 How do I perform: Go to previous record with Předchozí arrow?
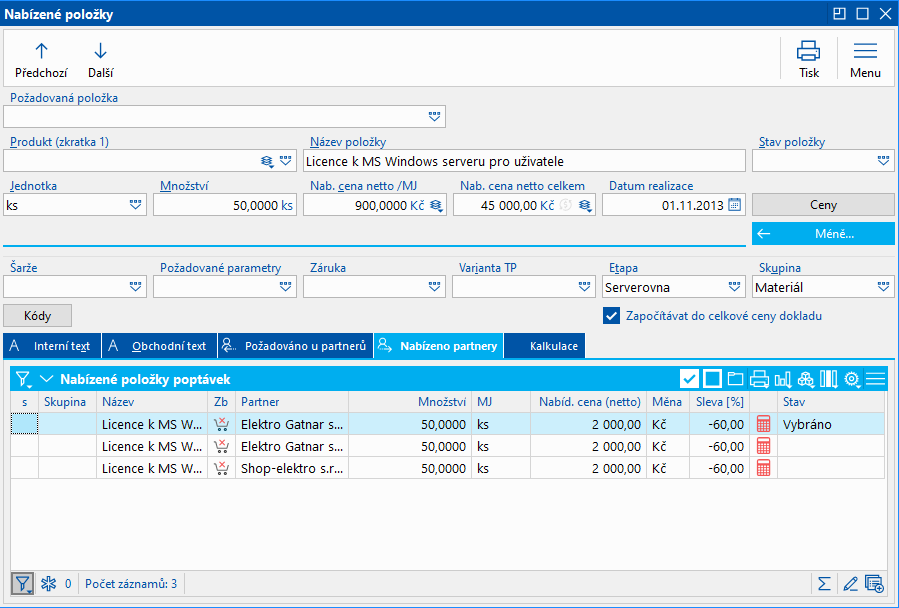(41, 52)
